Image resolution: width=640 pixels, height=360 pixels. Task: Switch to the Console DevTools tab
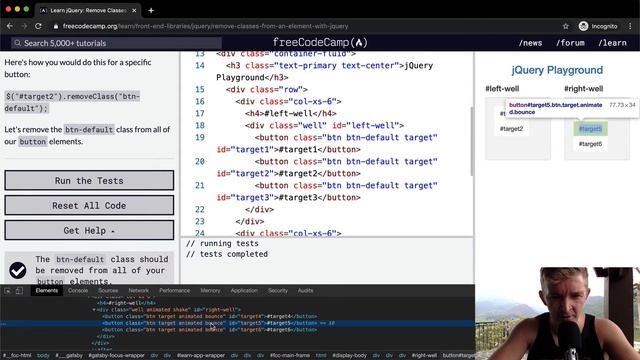pos(78,291)
